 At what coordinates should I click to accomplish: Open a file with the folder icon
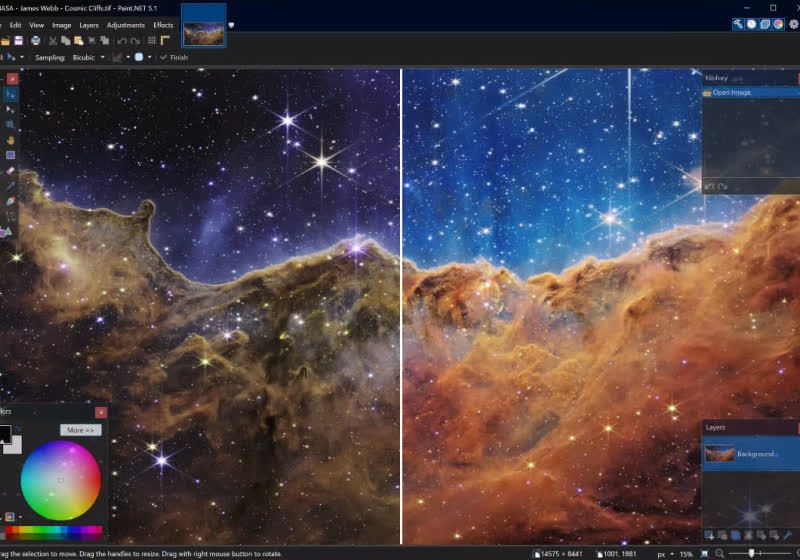click(x=5, y=41)
